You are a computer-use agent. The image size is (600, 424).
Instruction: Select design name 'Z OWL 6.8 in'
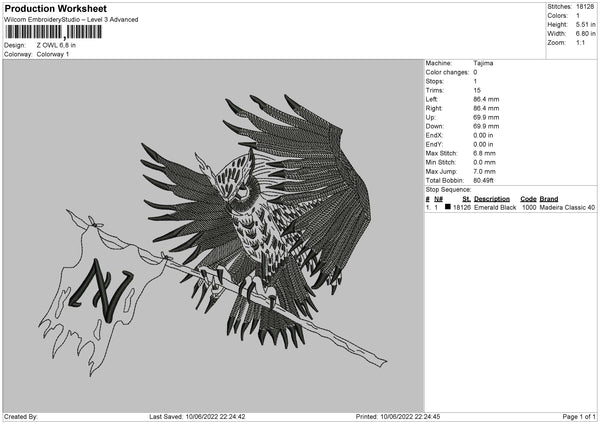click(x=56, y=45)
